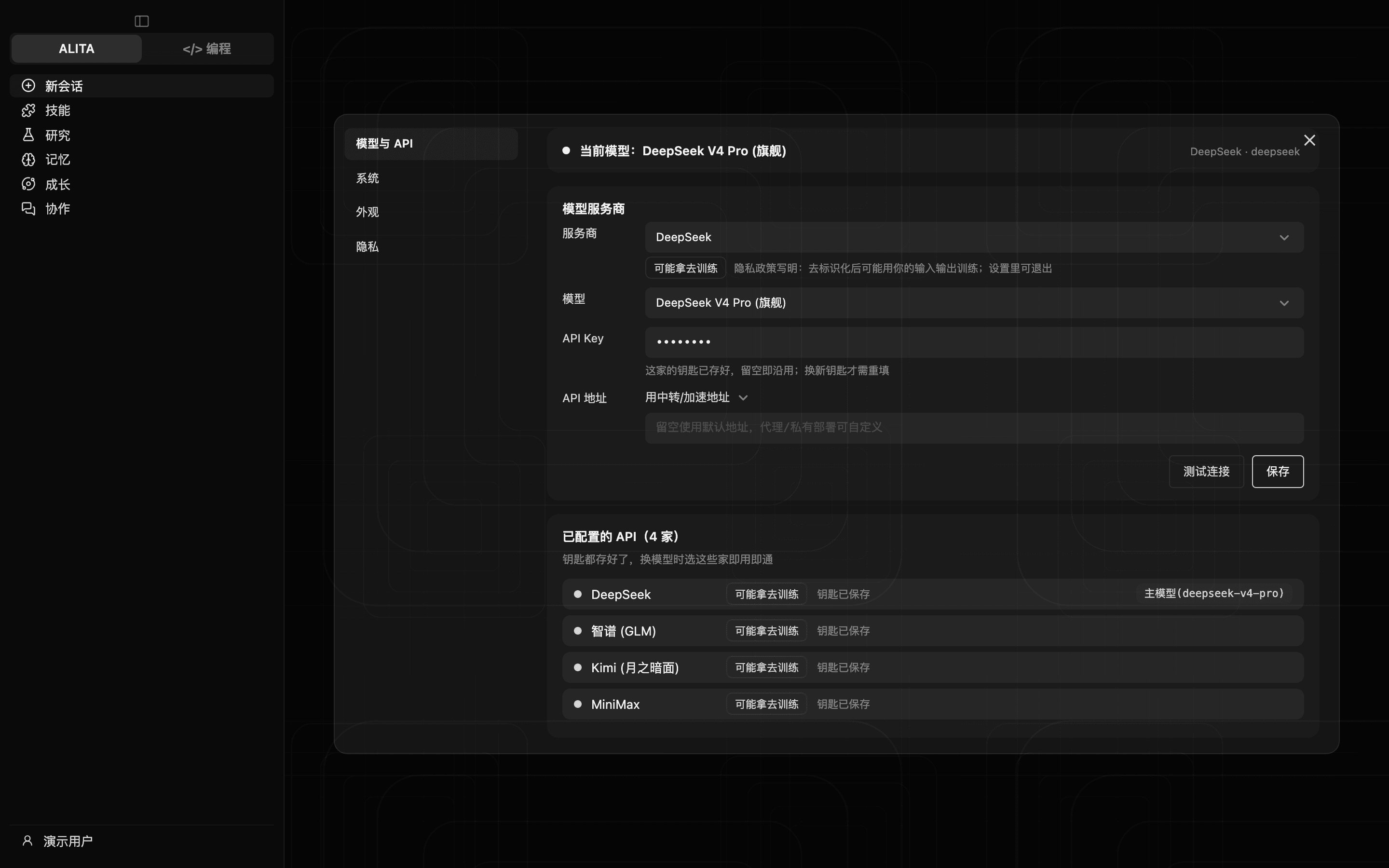The image size is (1389, 868).
Task: Click 可能拿去训练 tag in 智谱 row
Action: click(766, 631)
